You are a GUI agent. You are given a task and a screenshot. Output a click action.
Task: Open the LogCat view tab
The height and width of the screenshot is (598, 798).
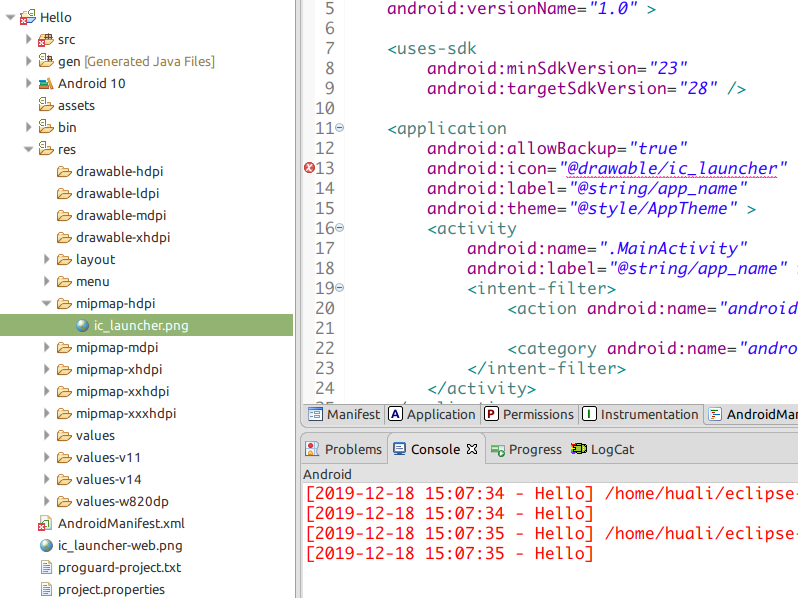(x=603, y=449)
